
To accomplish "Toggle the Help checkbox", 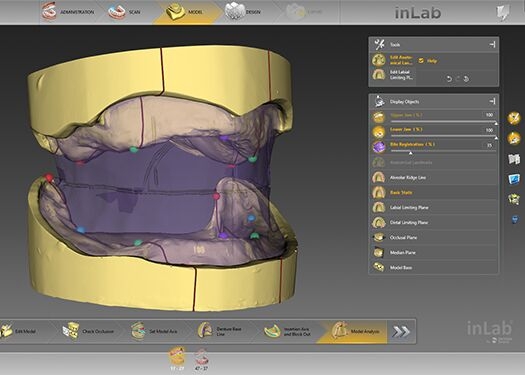I will pyautogui.click(x=421, y=61).
